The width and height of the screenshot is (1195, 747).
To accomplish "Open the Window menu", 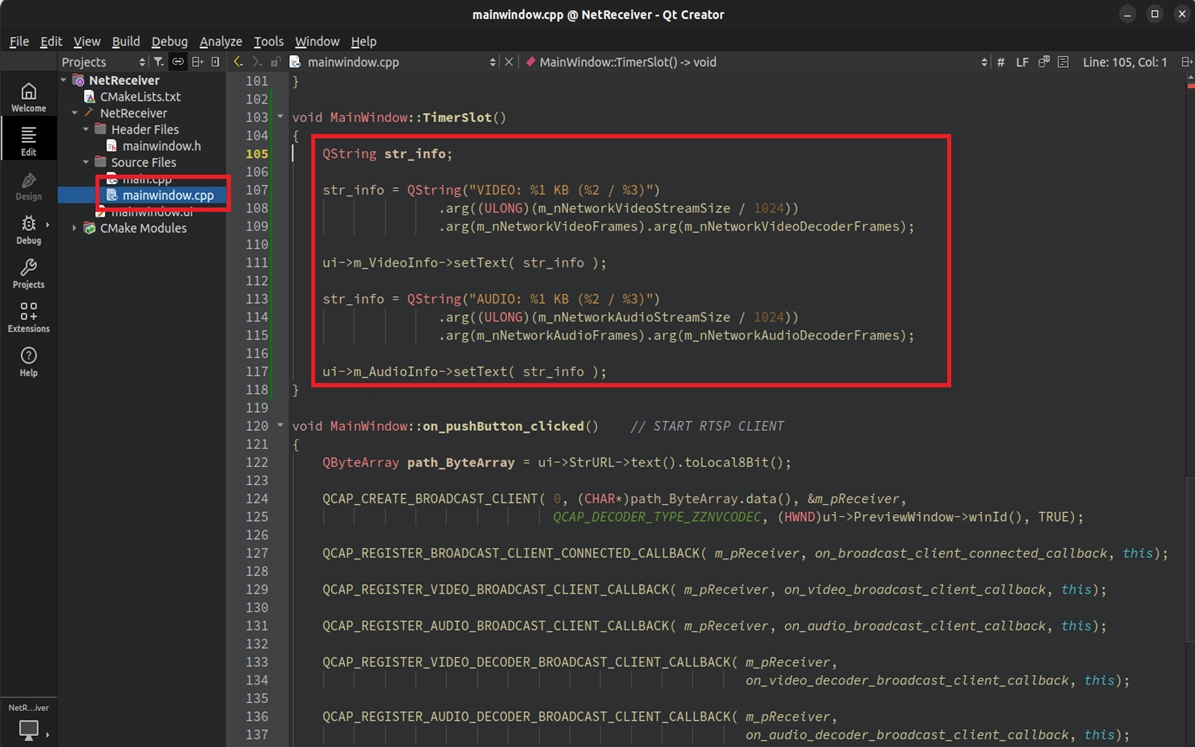I will click(x=317, y=41).
